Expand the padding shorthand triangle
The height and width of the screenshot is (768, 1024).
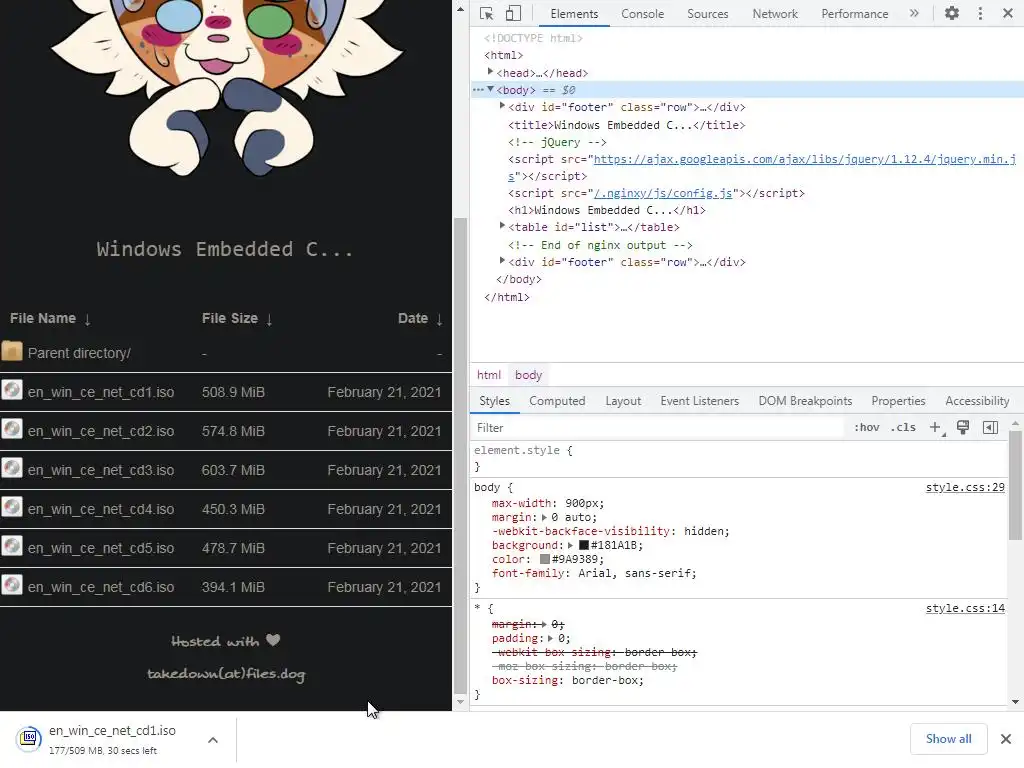tap(551, 638)
